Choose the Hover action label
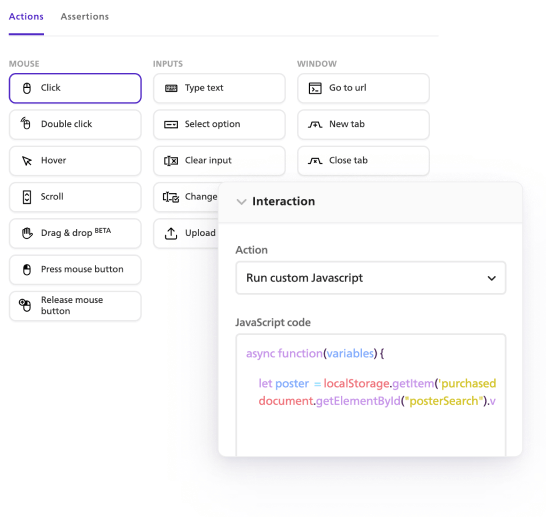Screen dimensions: 546x517 click(x=53, y=160)
